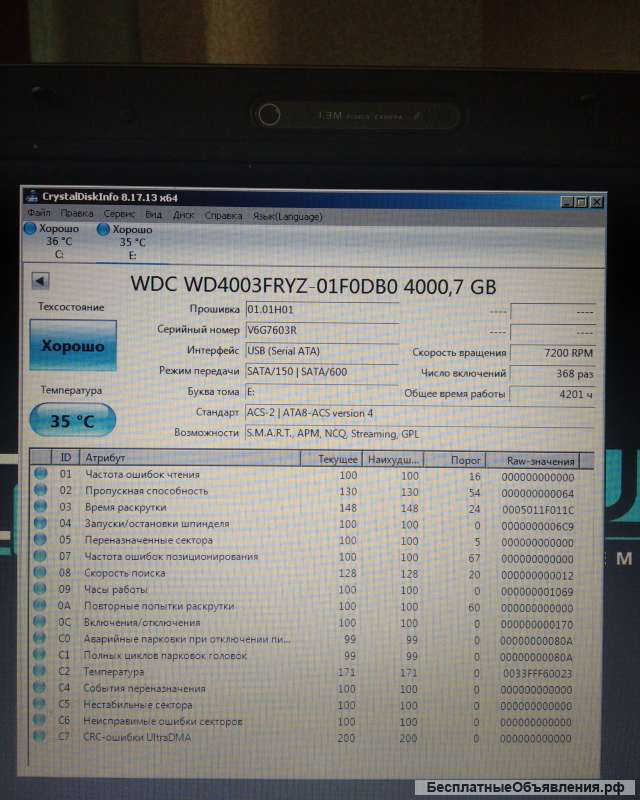Click the Интерфейс field USB (Serial ATA)

pos(322,351)
